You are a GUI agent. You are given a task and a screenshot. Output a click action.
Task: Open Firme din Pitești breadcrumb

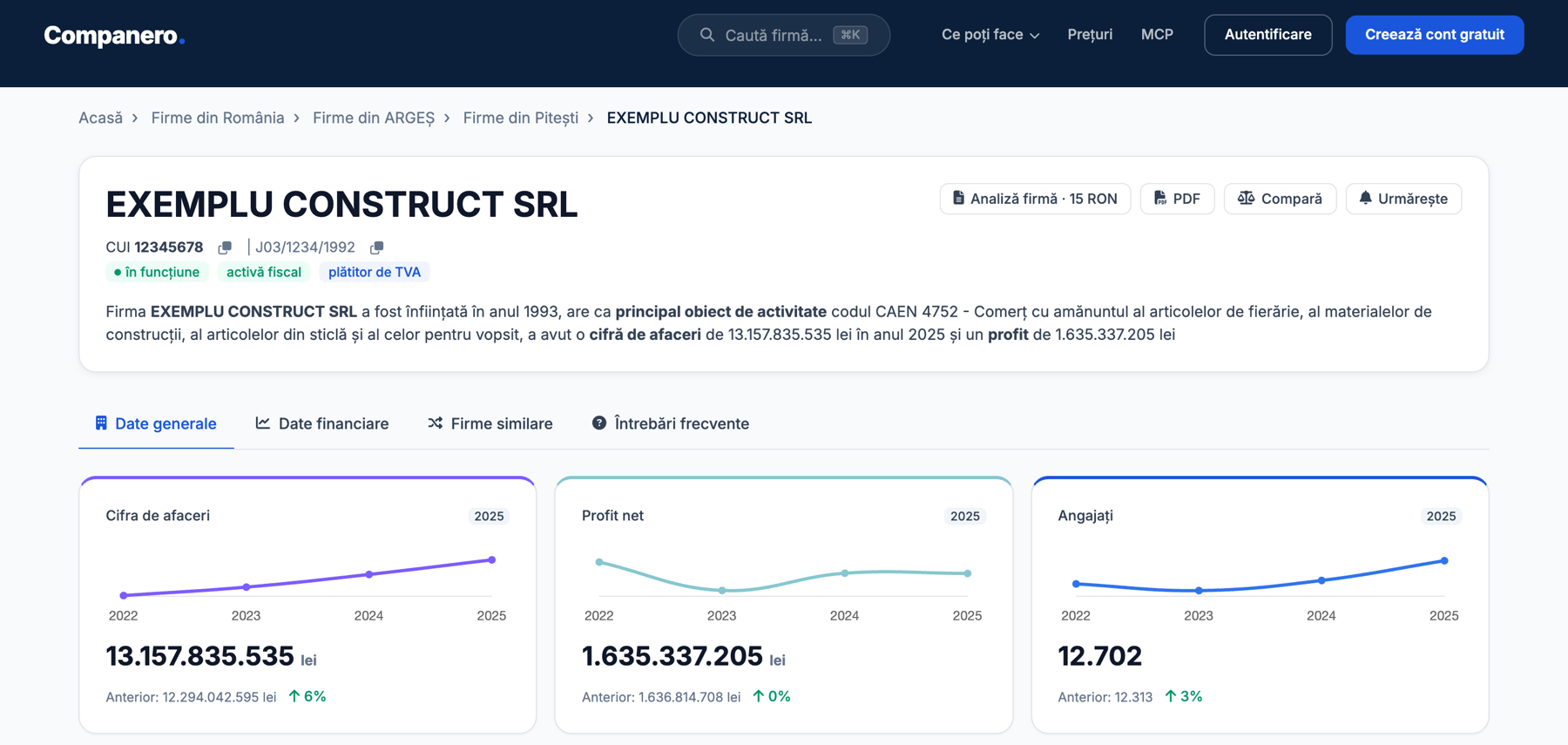click(521, 118)
